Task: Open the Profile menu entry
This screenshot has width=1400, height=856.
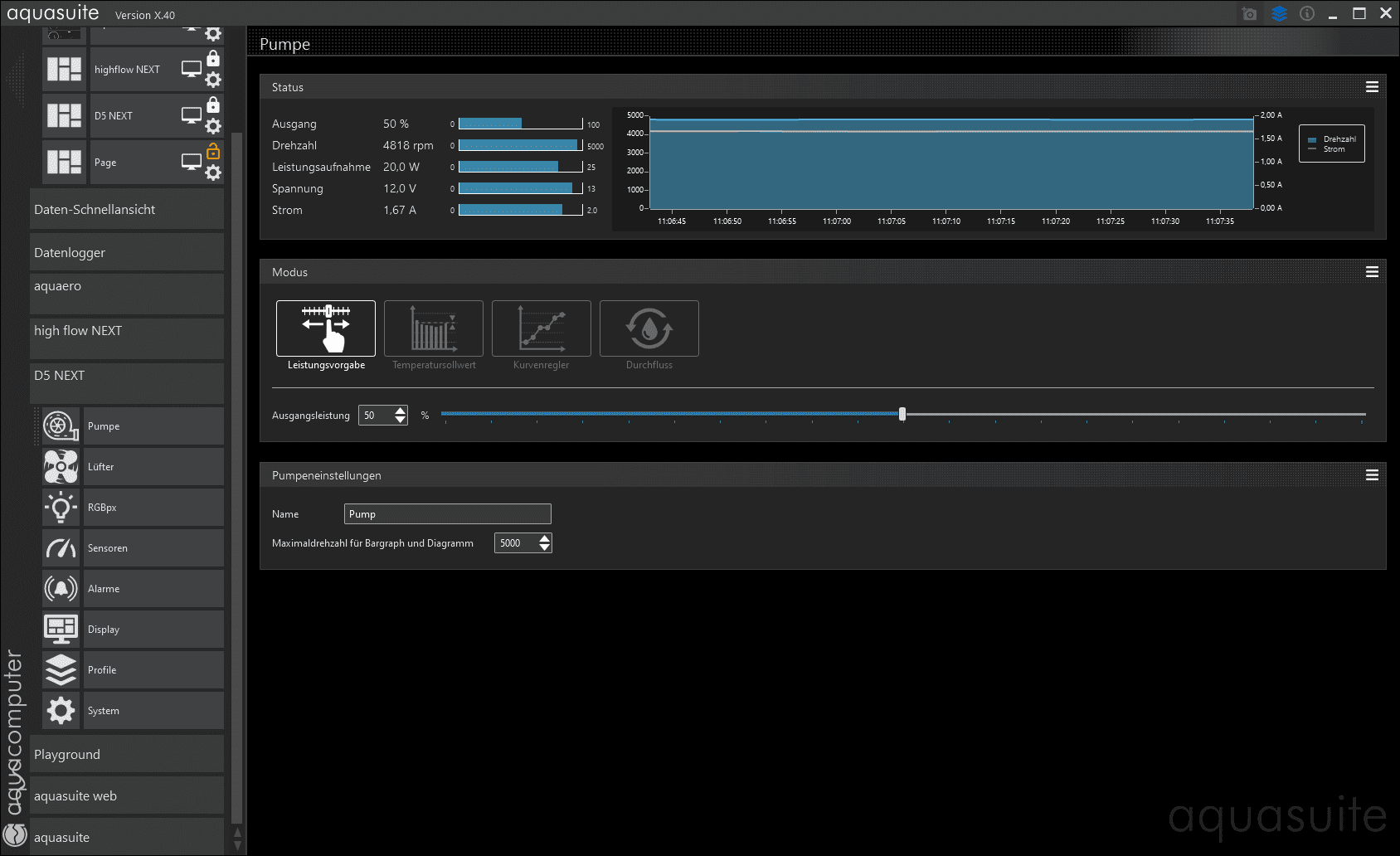Action: [154, 670]
